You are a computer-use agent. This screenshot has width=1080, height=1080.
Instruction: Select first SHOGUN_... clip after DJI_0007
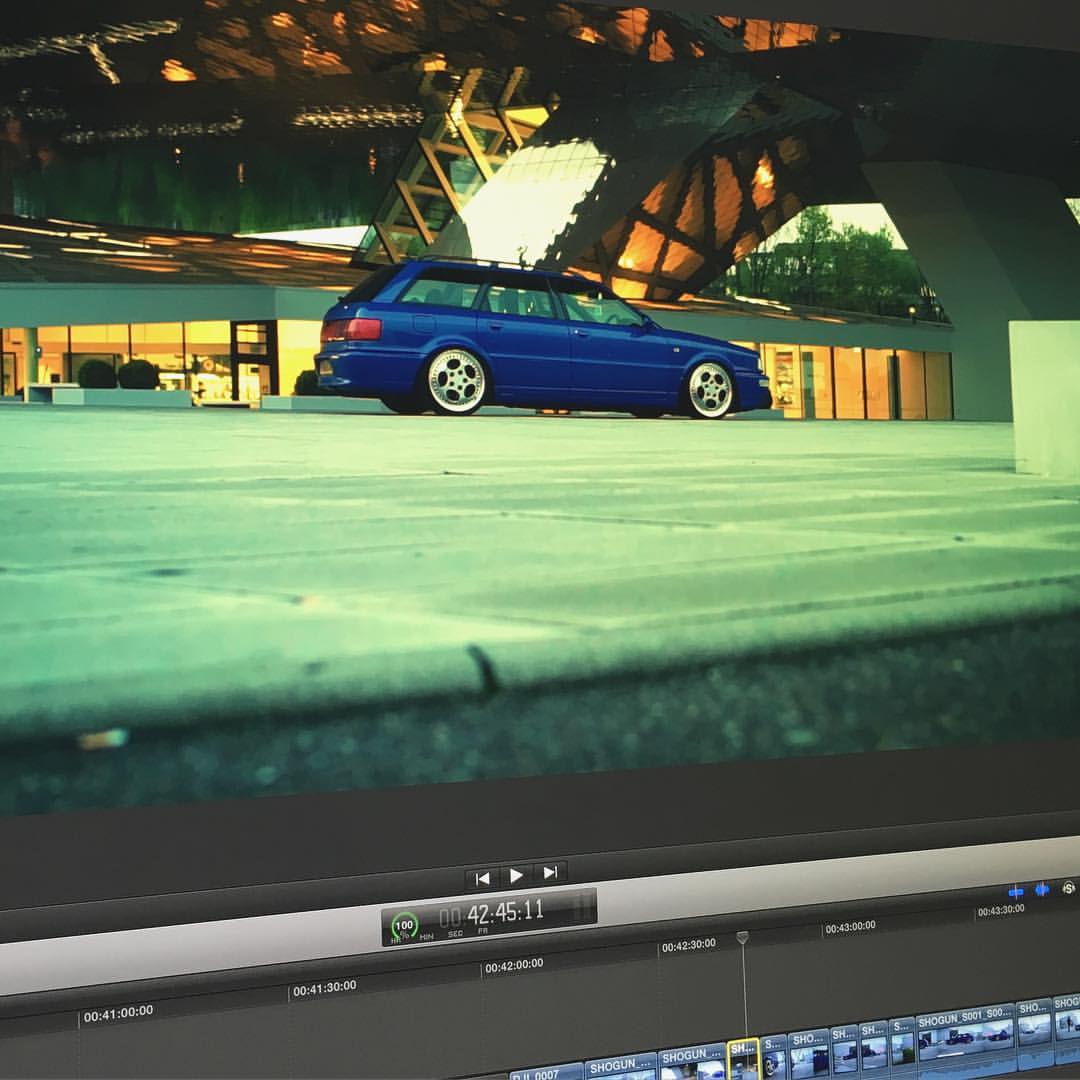click(621, 1068)
